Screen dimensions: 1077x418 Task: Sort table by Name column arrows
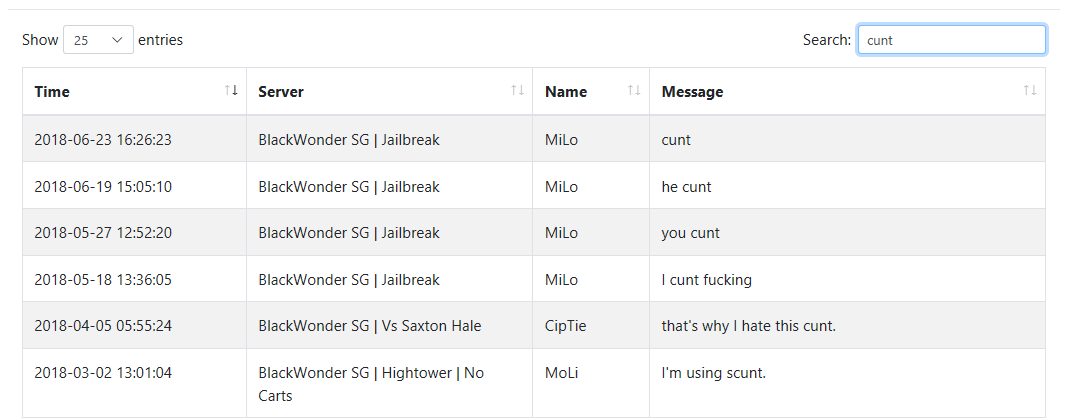(x=634, y=91)
